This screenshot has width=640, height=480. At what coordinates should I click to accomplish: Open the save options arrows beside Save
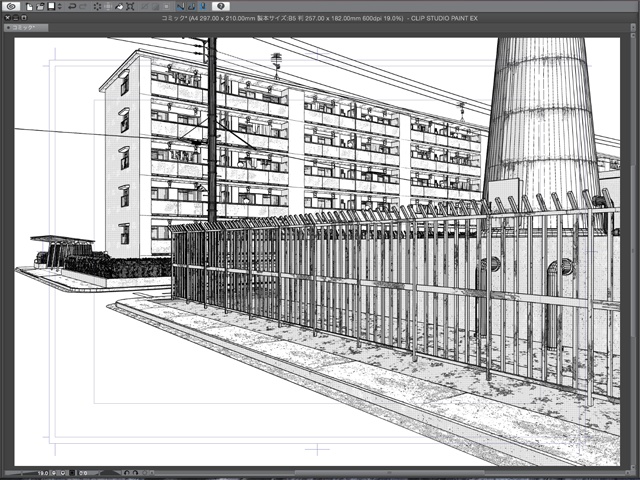60,7
